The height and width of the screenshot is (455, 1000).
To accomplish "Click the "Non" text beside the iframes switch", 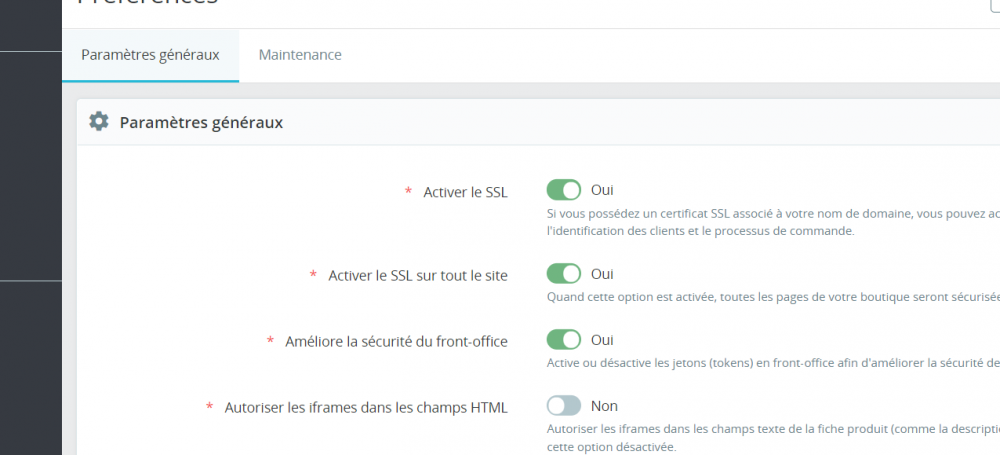I will point(604,406).
